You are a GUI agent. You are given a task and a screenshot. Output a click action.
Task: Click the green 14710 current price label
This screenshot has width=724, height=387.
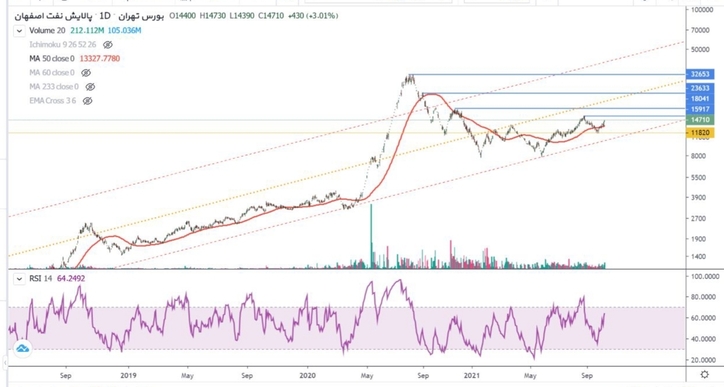700,120
